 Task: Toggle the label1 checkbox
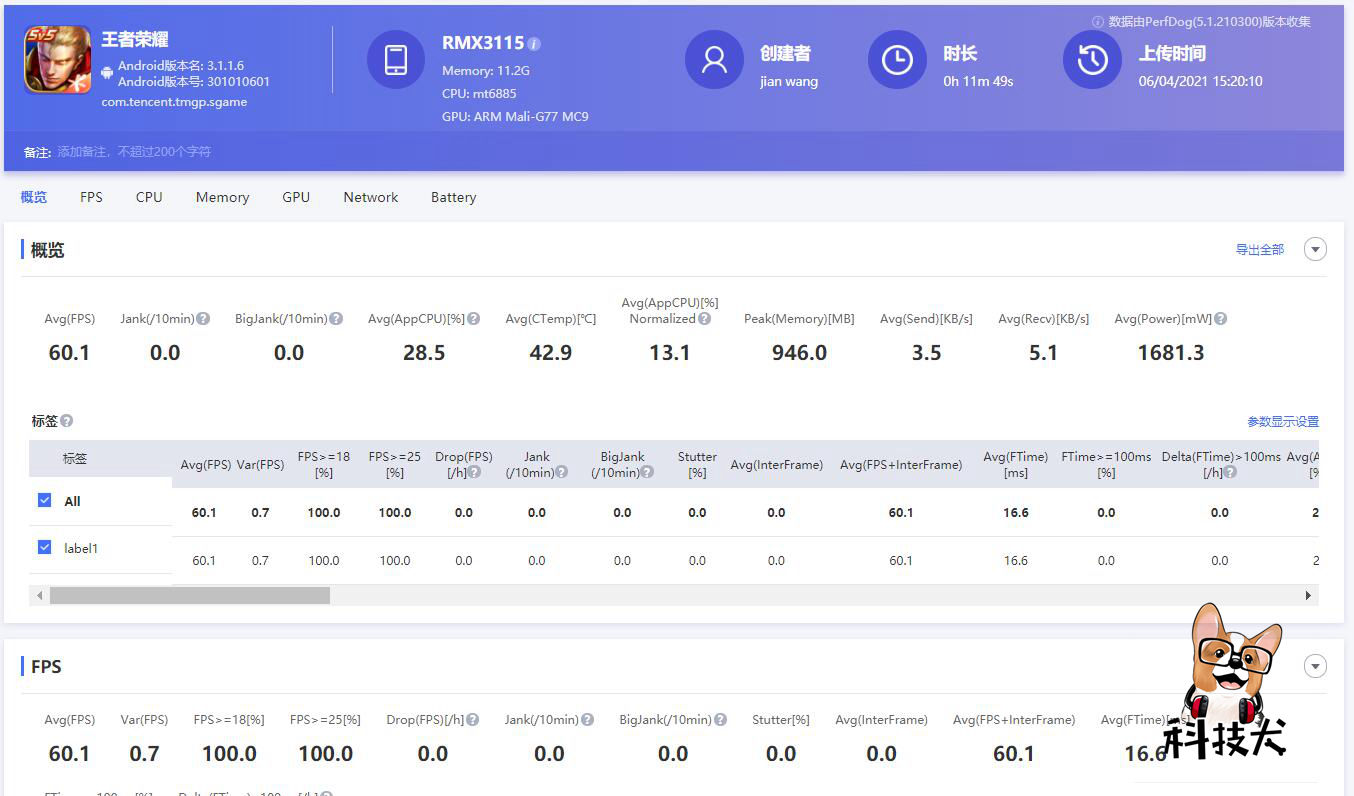(44, 548)
